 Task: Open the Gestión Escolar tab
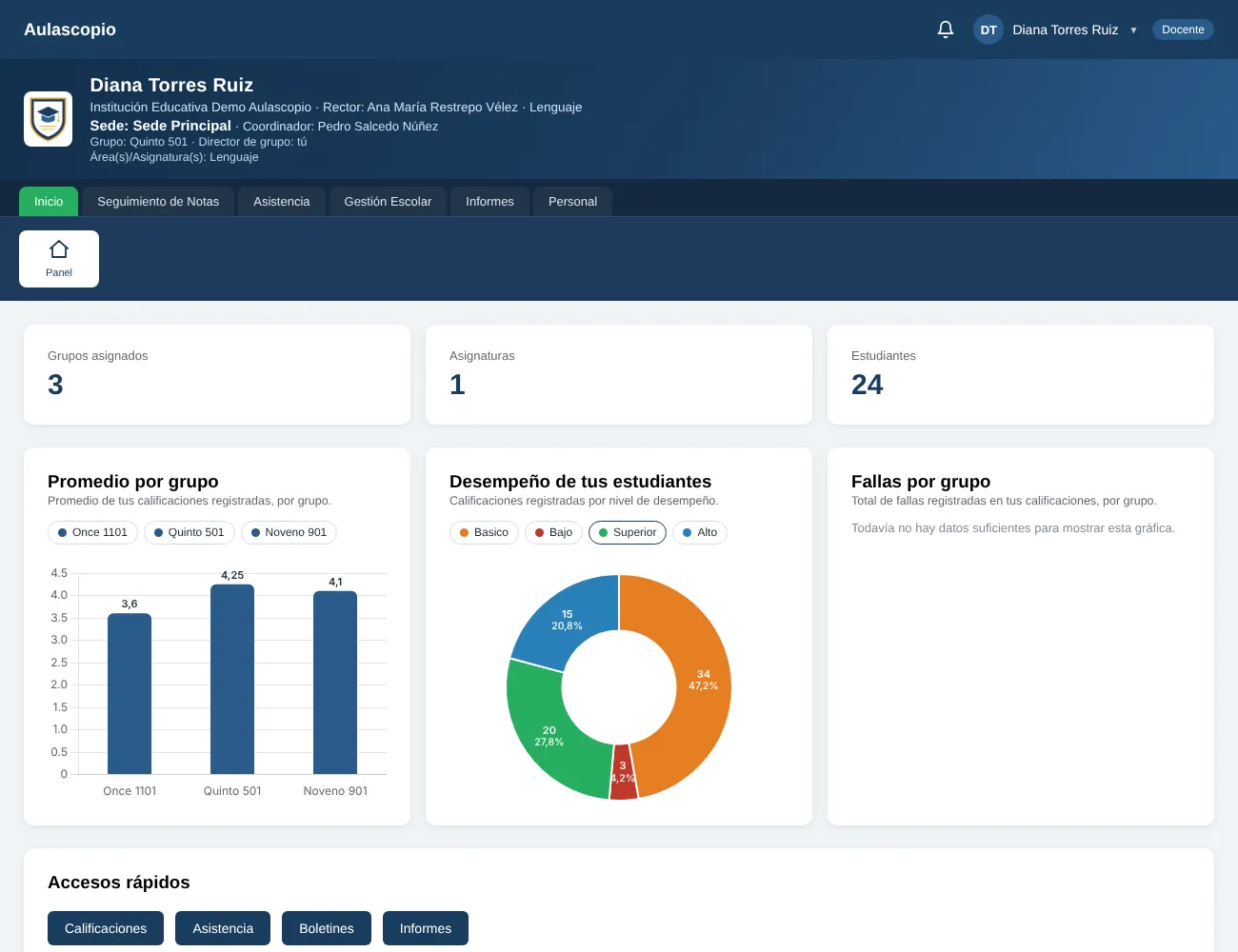coord(388,202)
